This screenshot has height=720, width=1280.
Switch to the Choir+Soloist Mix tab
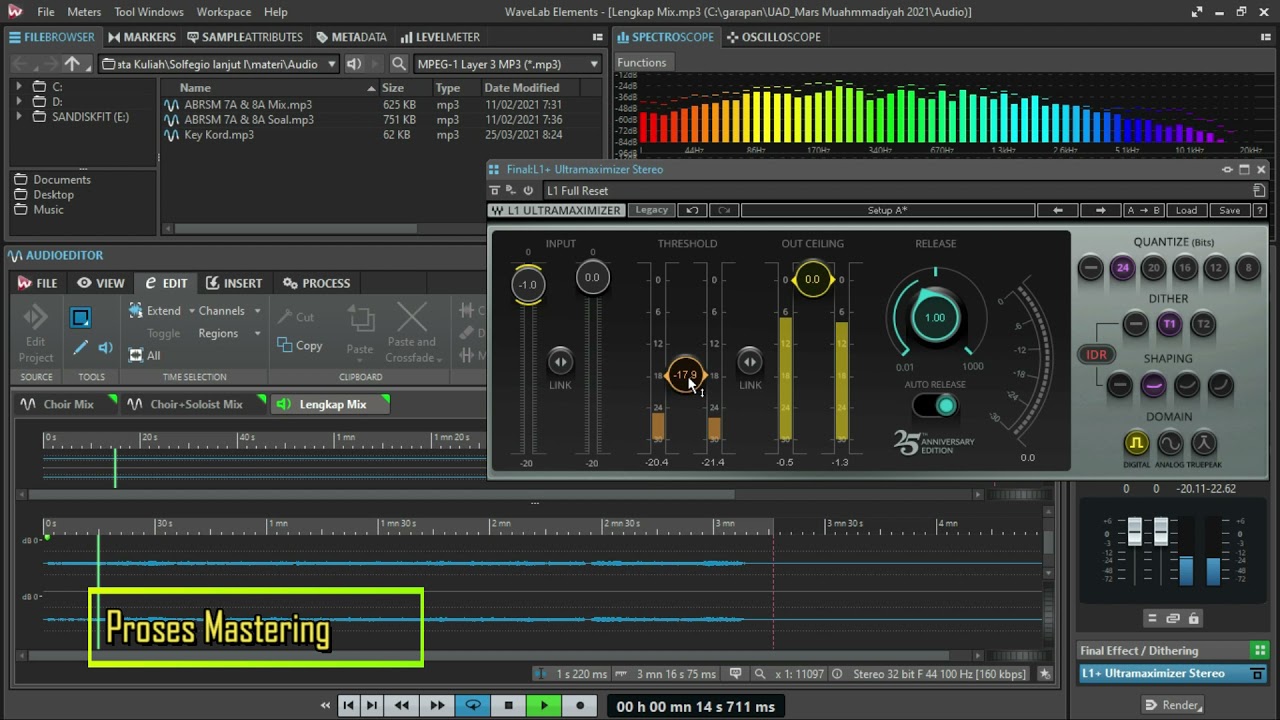coord(195,404)
